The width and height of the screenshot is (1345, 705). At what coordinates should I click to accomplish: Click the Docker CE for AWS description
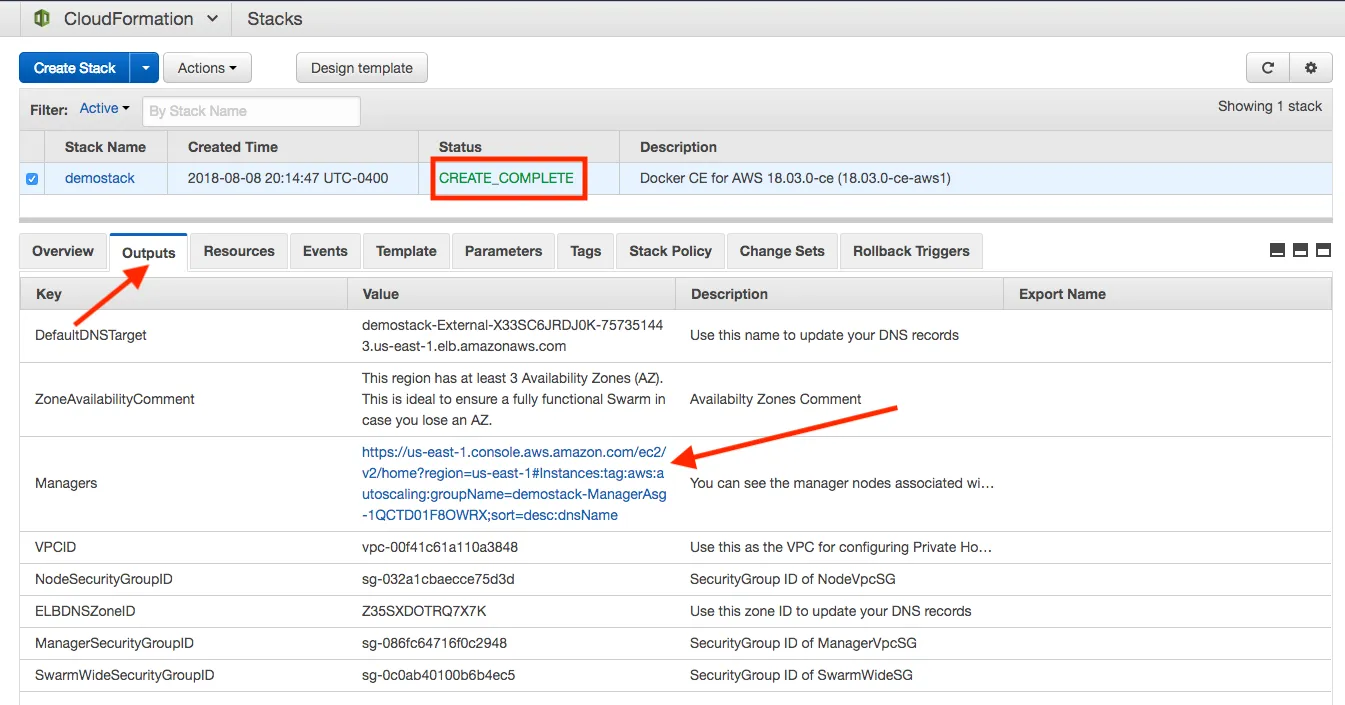click(x=795, y=178)
